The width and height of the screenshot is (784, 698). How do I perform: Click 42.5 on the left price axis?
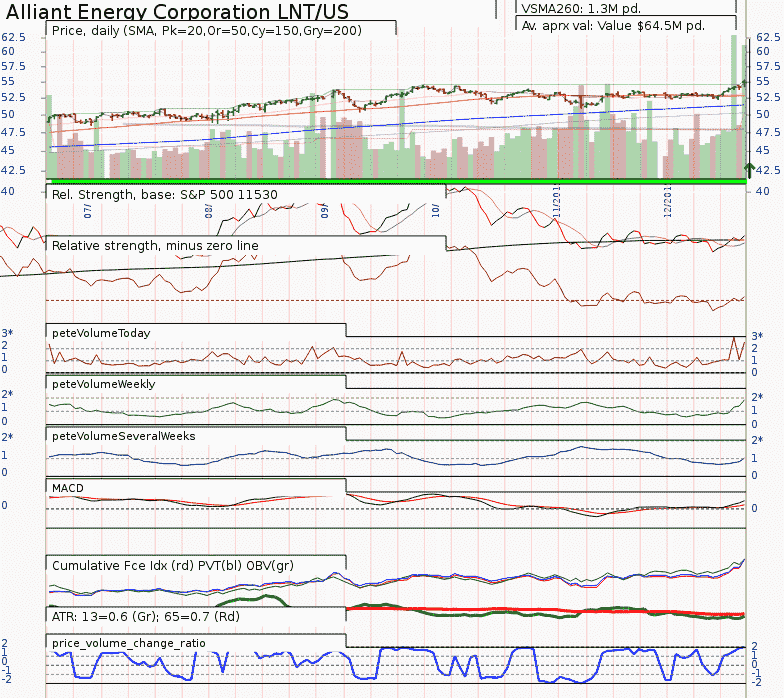[x=14, y=170]
